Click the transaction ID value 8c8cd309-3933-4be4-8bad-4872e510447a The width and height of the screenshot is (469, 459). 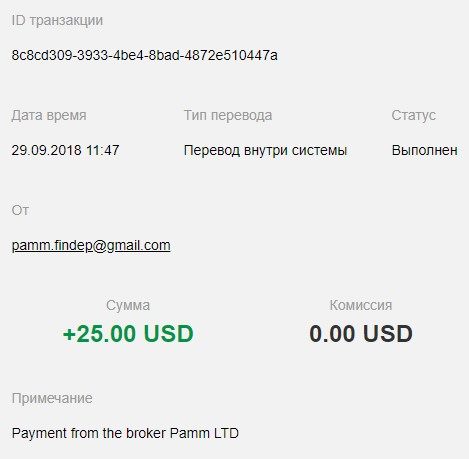pos(144,55)
